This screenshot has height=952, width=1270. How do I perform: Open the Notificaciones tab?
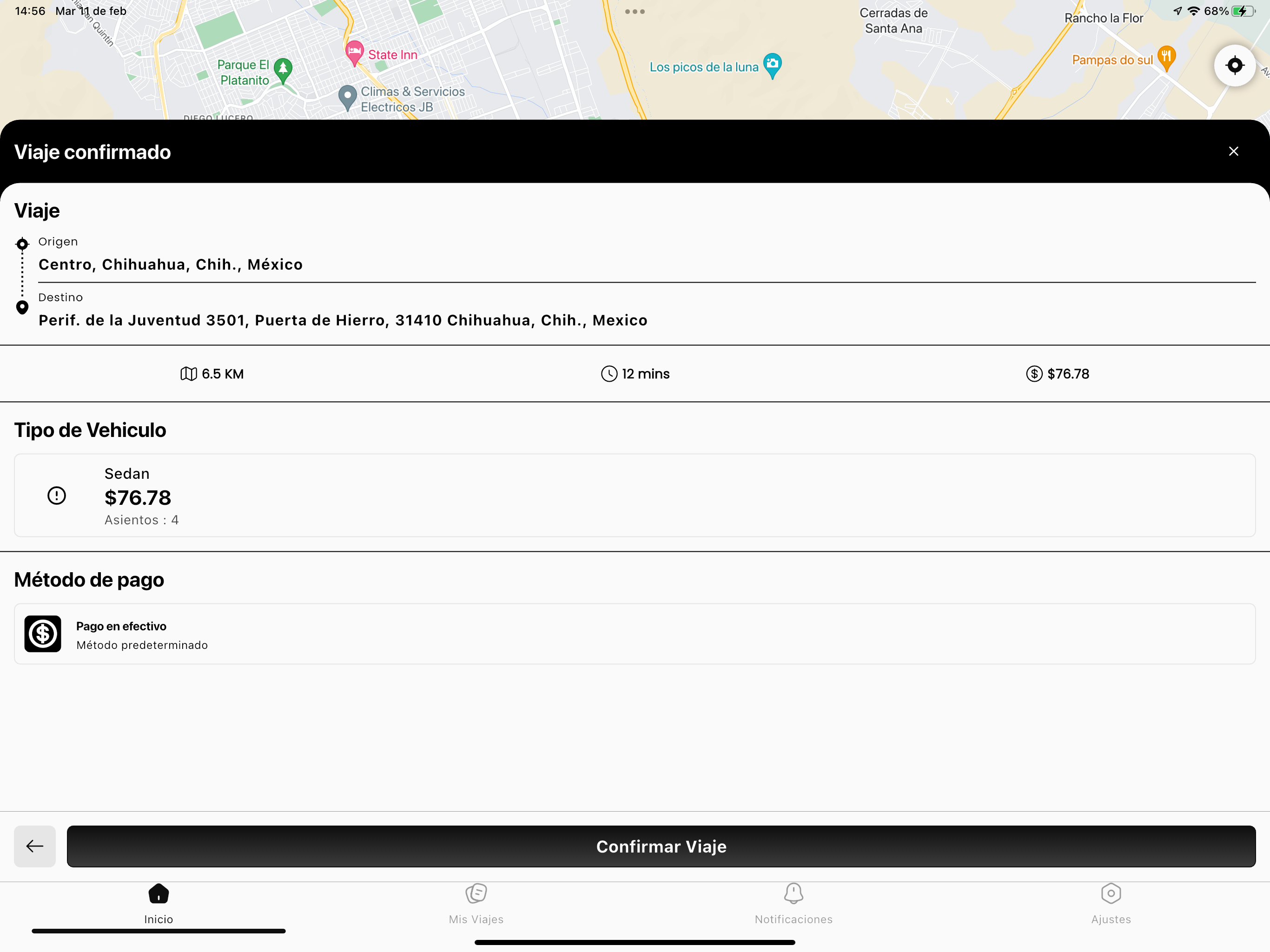794,904
